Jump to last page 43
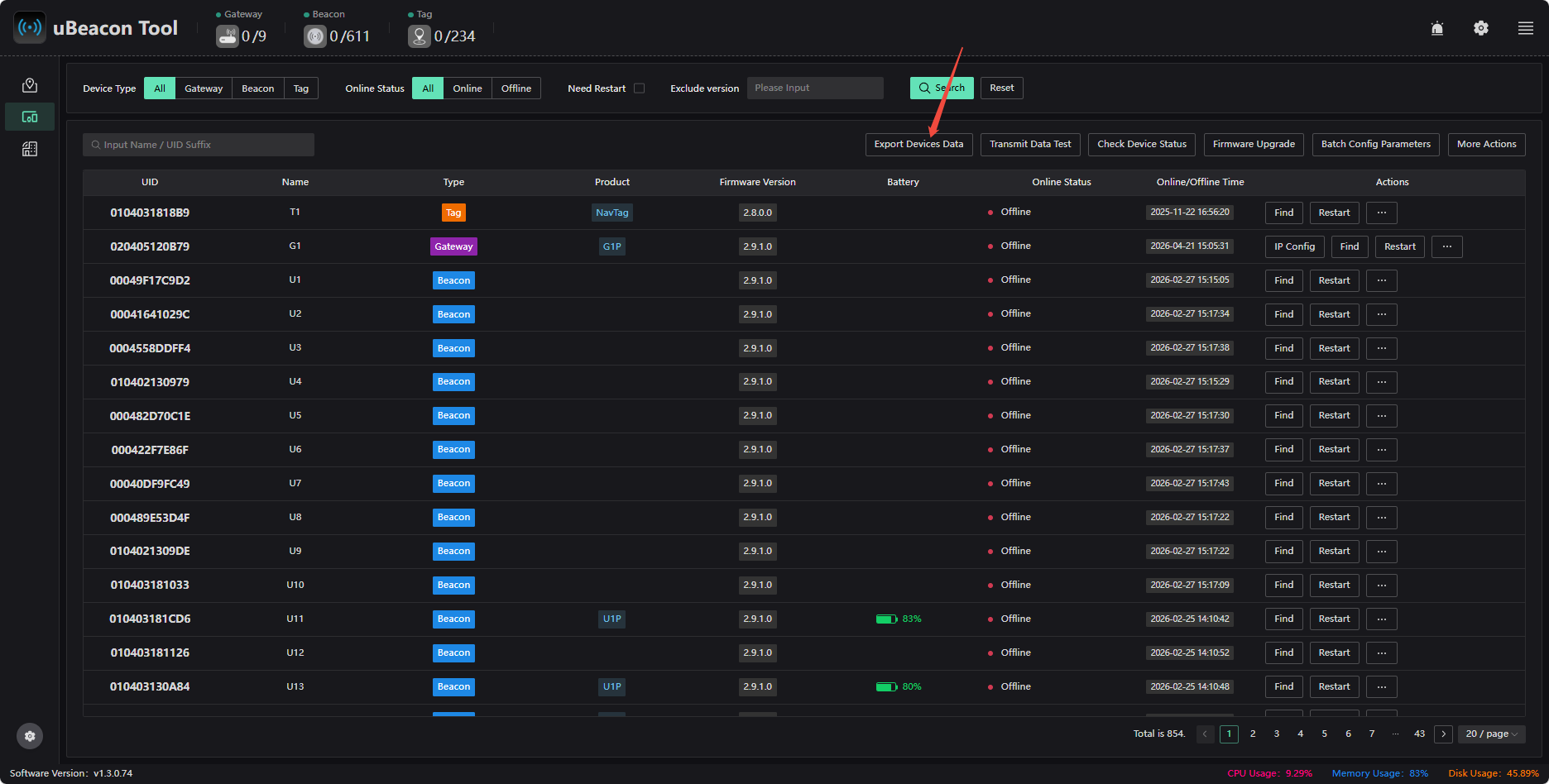Image resolution: width=1549 pixels, height=784 pixels. click(x=1420, y=734)
